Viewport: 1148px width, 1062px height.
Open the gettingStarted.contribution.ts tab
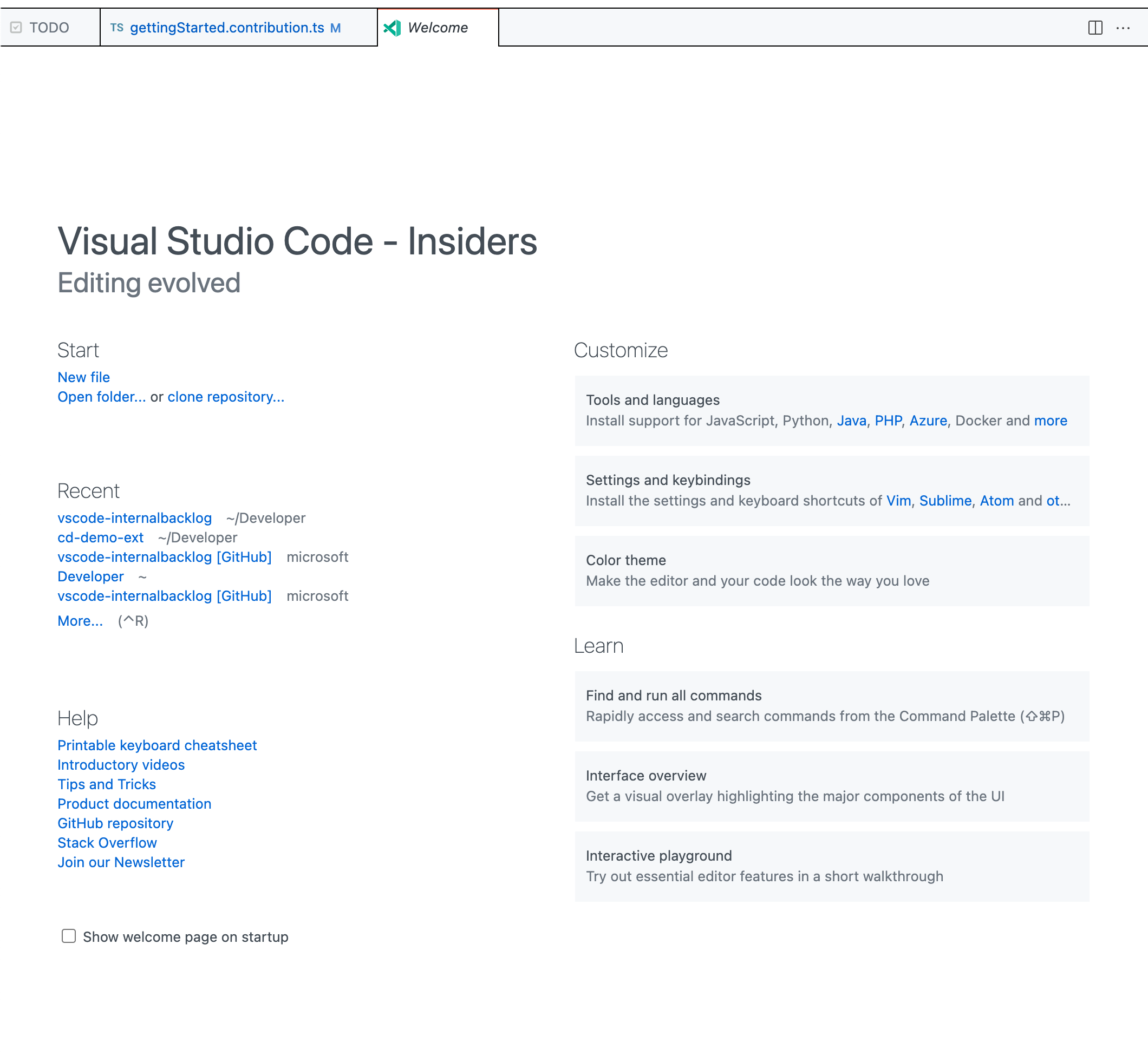(x=229, y=28)
